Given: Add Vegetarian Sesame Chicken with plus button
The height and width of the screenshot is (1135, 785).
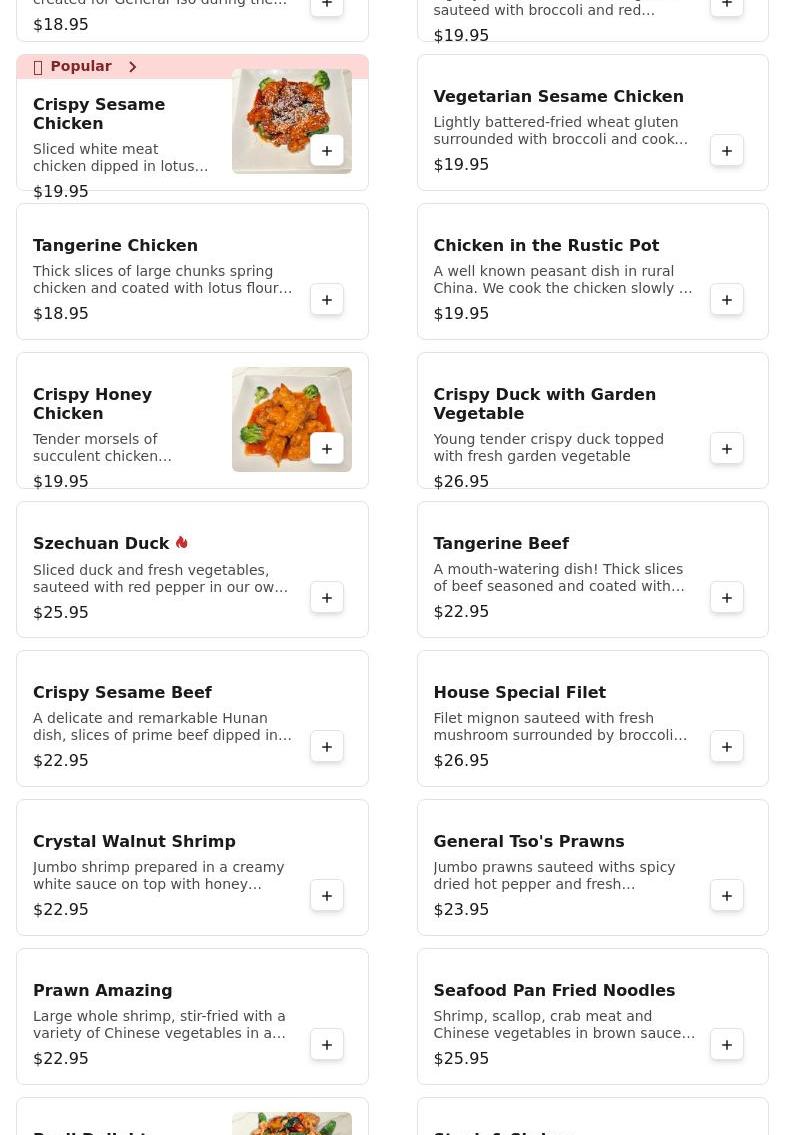Looking at the screenshot, I should point(726,151).
